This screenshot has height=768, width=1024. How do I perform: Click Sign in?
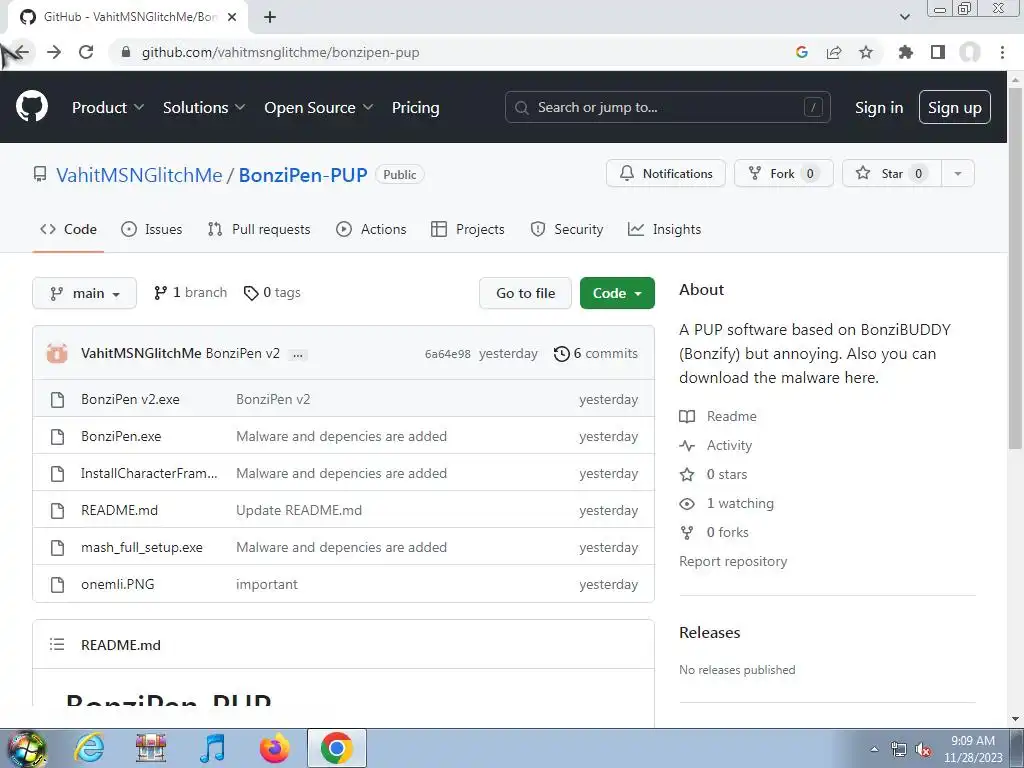tap(879, 108)
